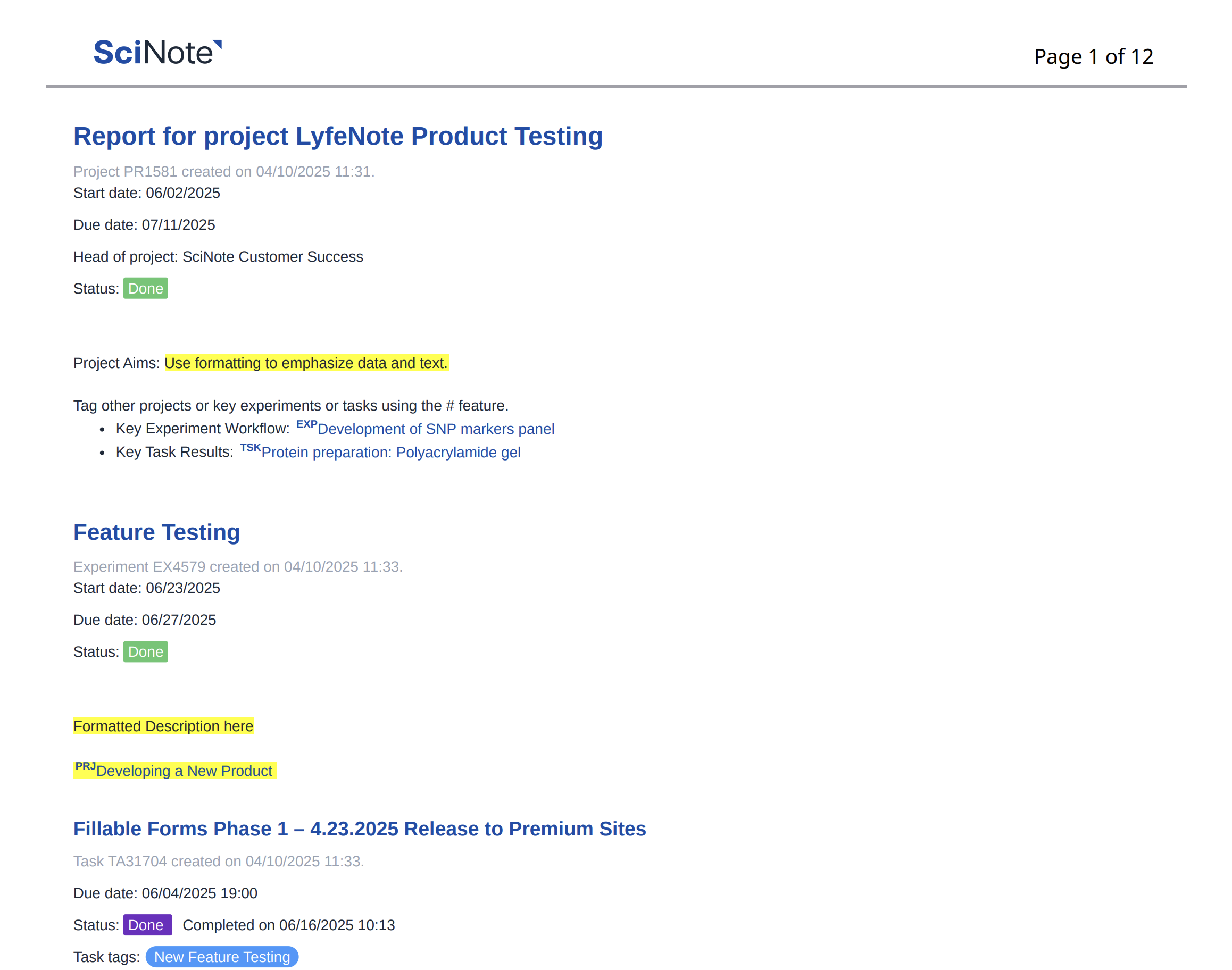1232x970 pixels.
Task: Click the Formatted Description here highlight
Action: click(163, 726)
